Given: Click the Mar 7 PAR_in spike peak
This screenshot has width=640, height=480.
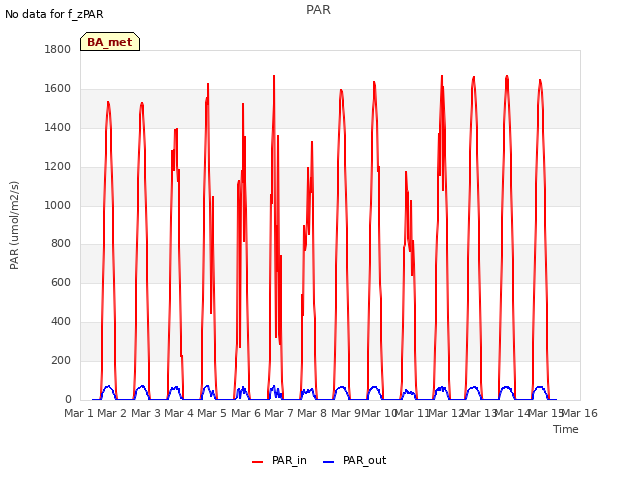Looking at the screenshot, I should click(274, 76).
